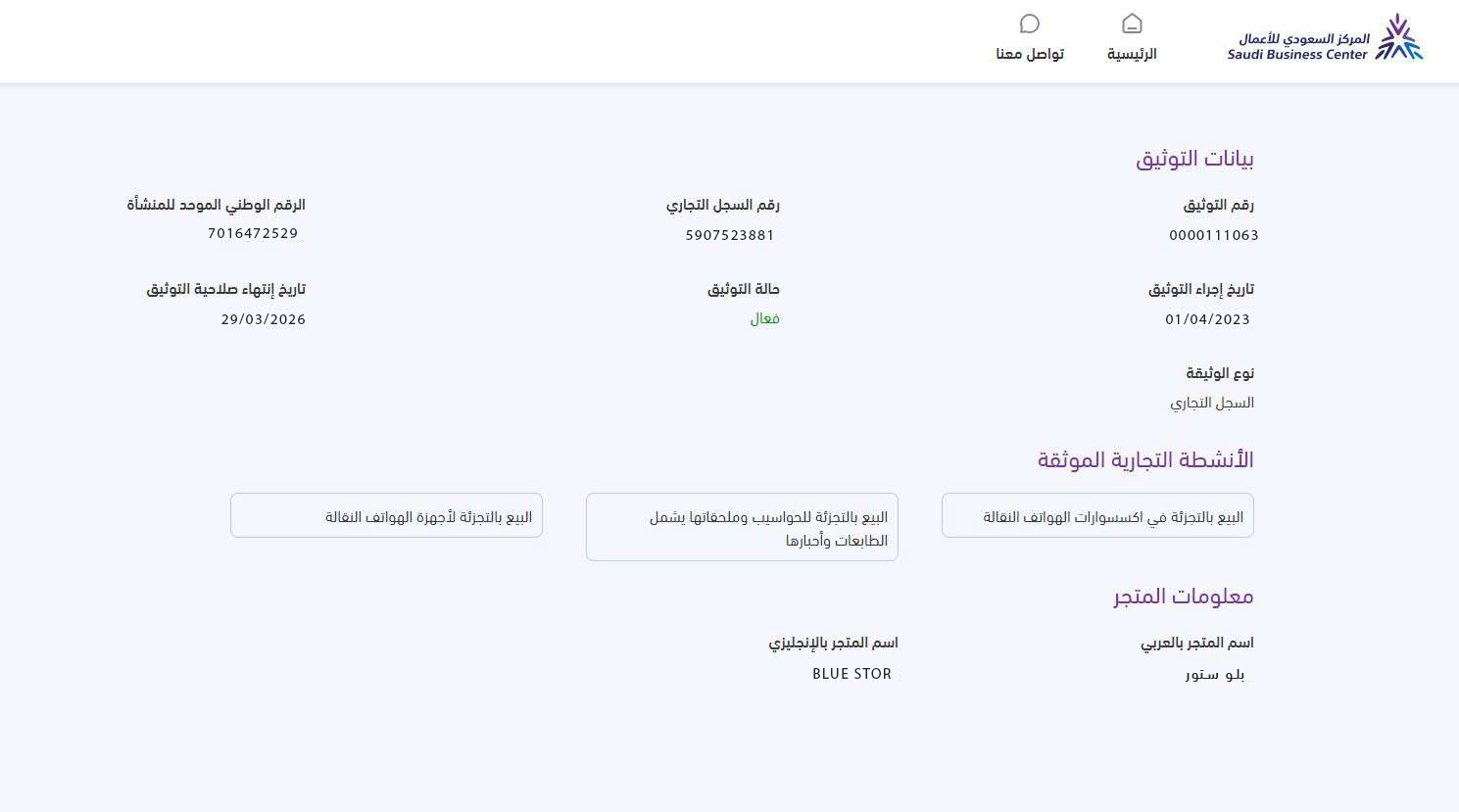Click unified national number 7016472529

pyautogui.click(x=253, y=233)
